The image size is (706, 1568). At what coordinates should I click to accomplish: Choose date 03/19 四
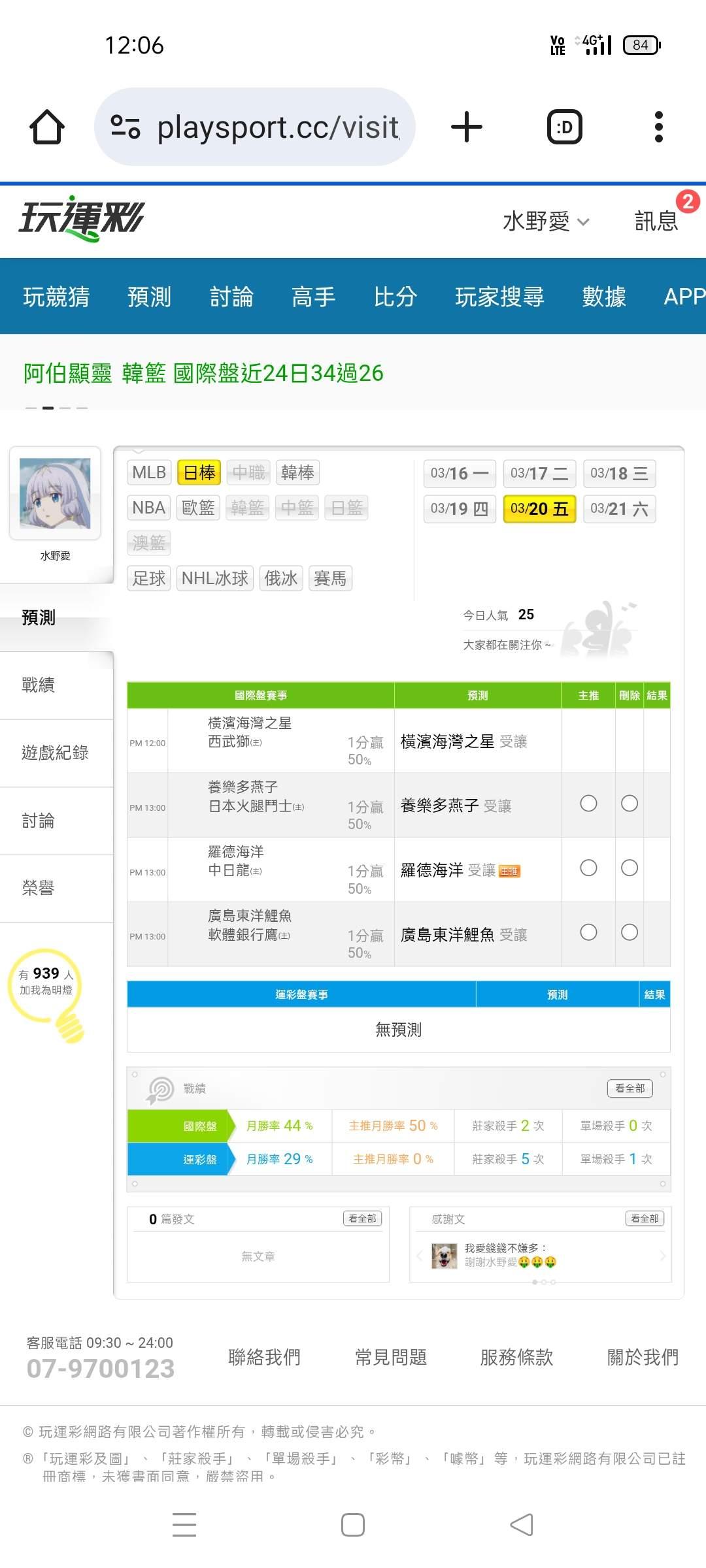tap(460, 509)
